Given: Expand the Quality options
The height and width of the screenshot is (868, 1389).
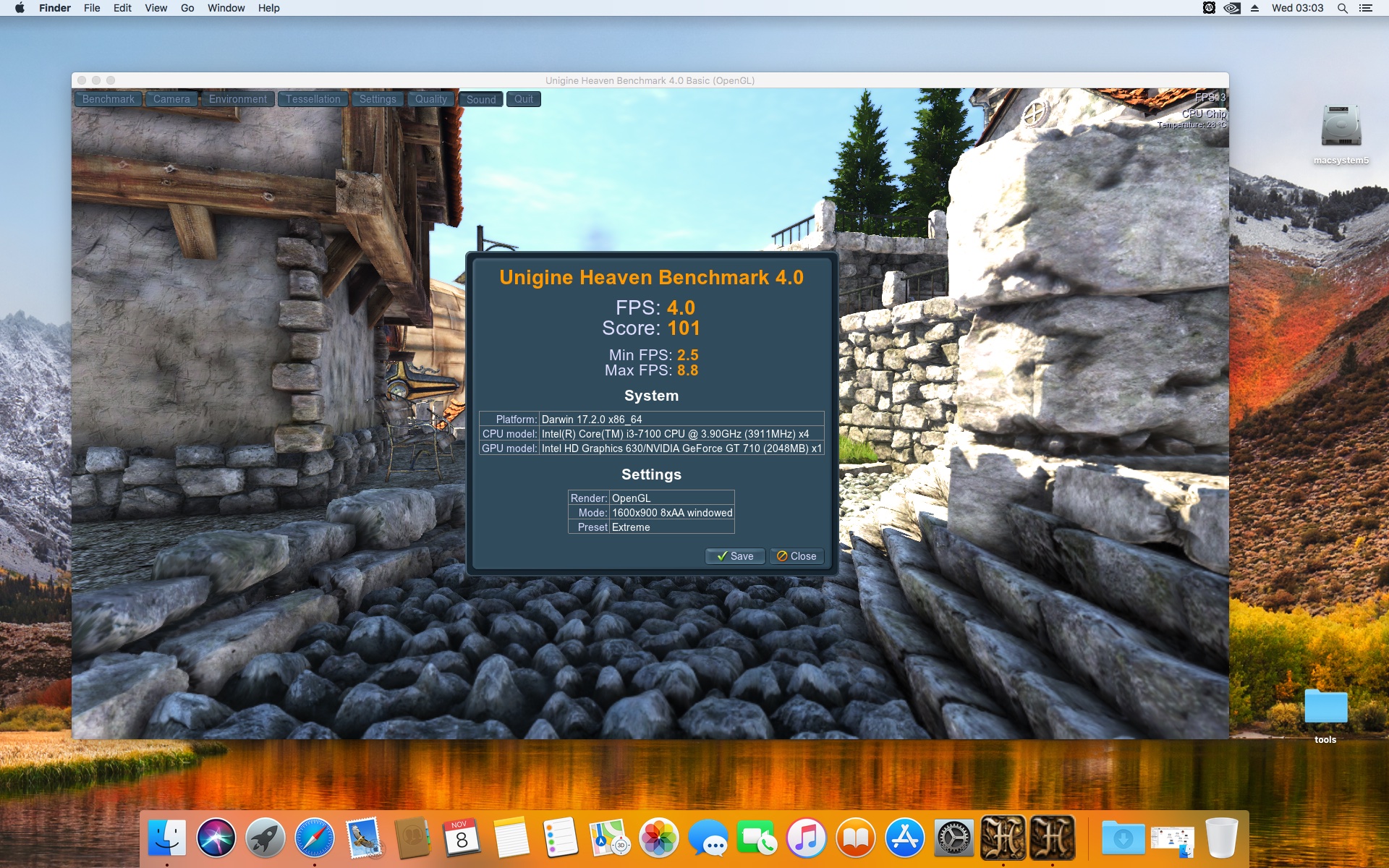Looking at the screenshot, I should pos(431,99).
